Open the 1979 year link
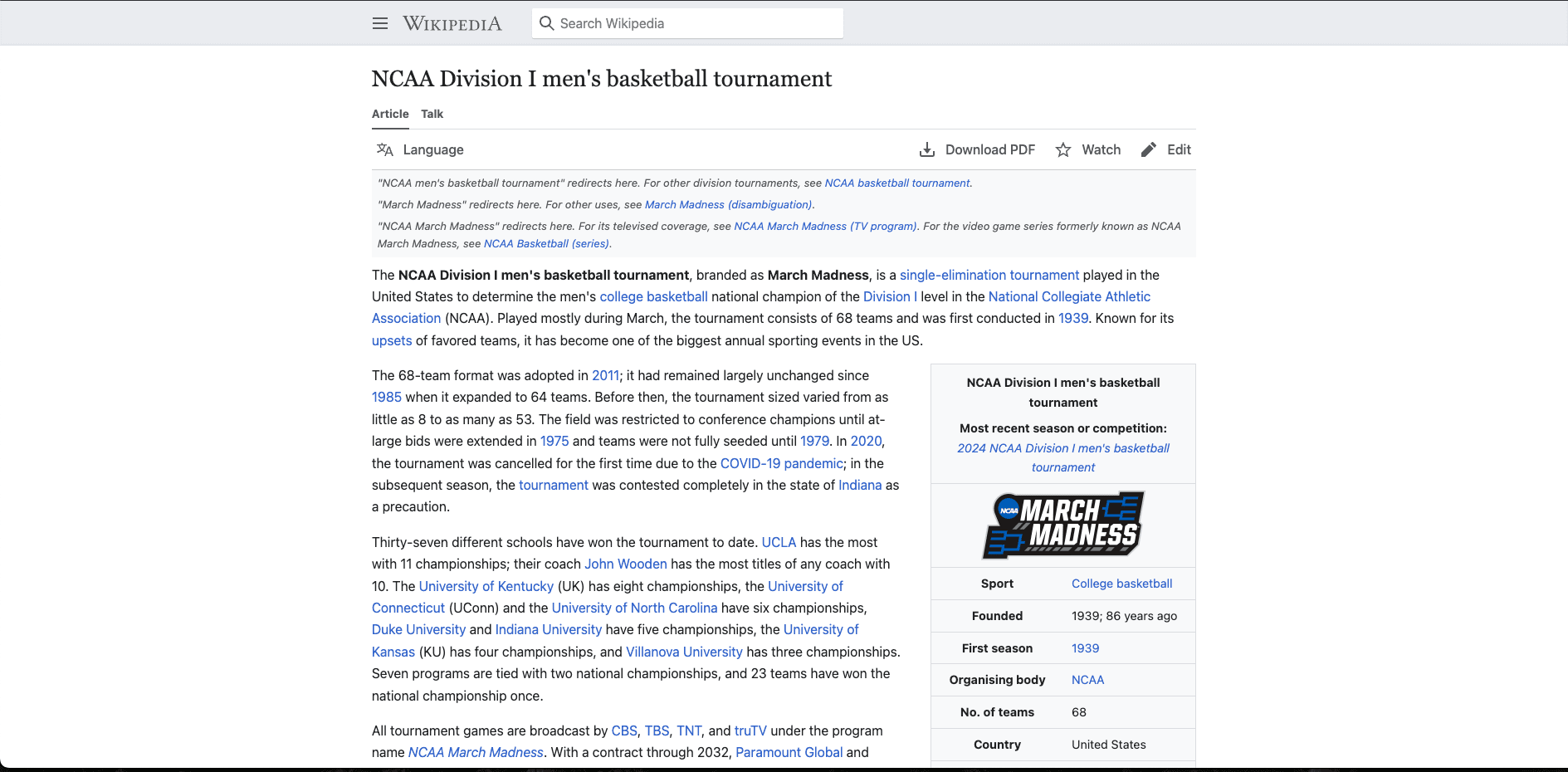The width and height of the screenshot is (1568, 772). coord(814,441)
